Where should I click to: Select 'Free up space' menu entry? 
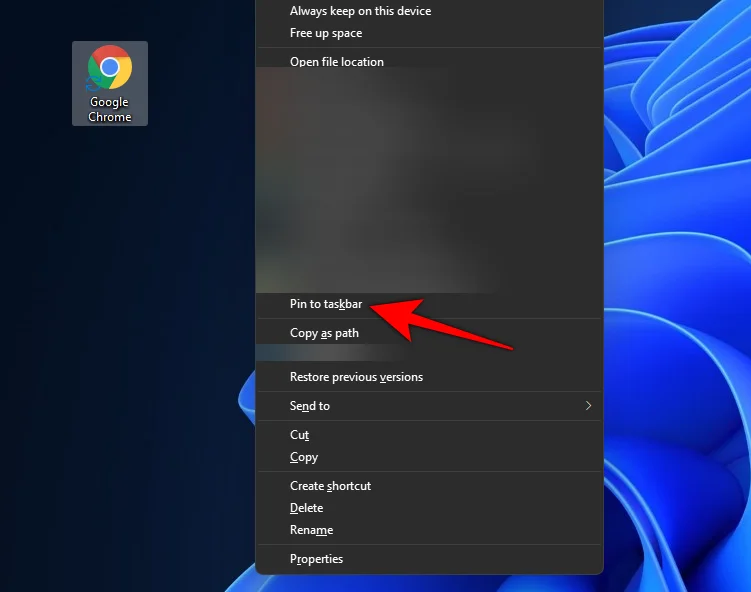(429, 33)
